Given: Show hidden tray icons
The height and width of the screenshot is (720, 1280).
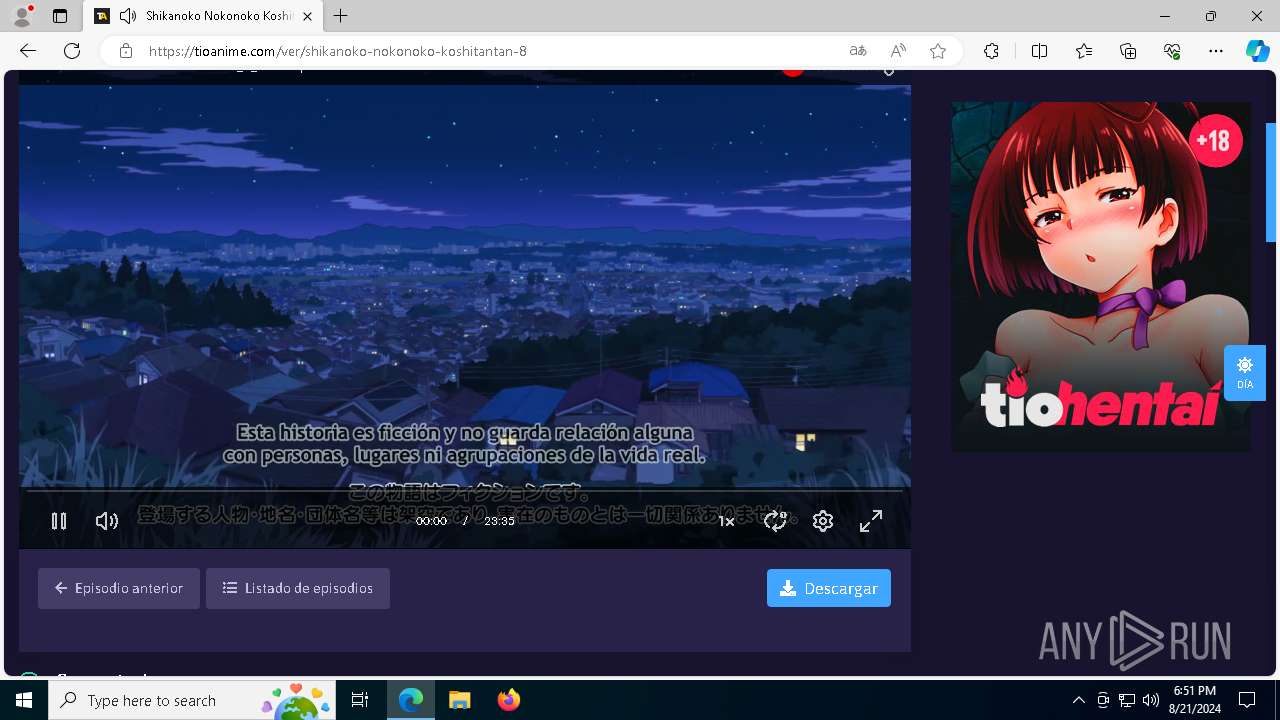Looking at the screenshot, I should coord(1078,700).
